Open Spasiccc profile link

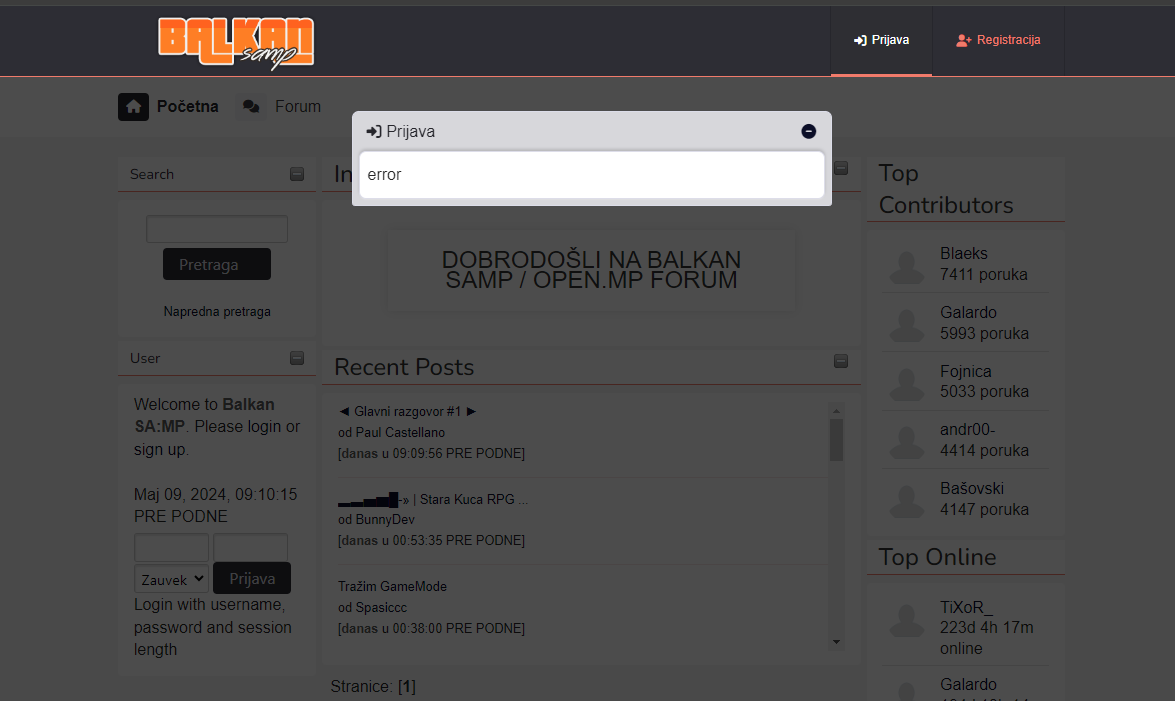(381, 607)
